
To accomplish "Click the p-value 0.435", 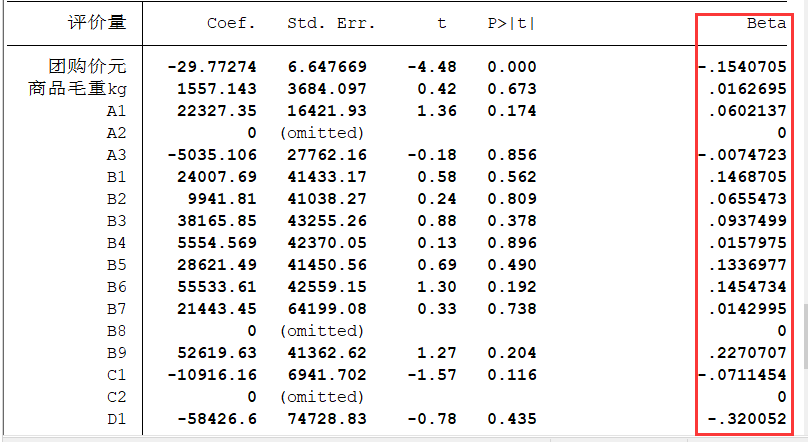I will tap(512, 419).
